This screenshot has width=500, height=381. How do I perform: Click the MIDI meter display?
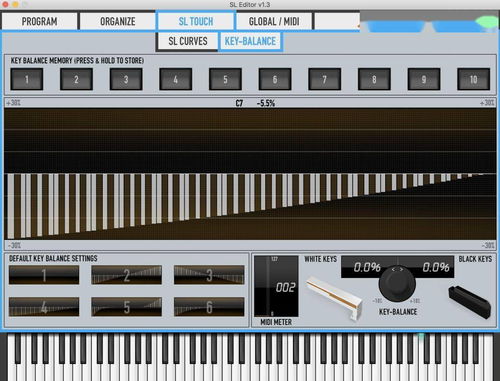click(x=276, y=286)
